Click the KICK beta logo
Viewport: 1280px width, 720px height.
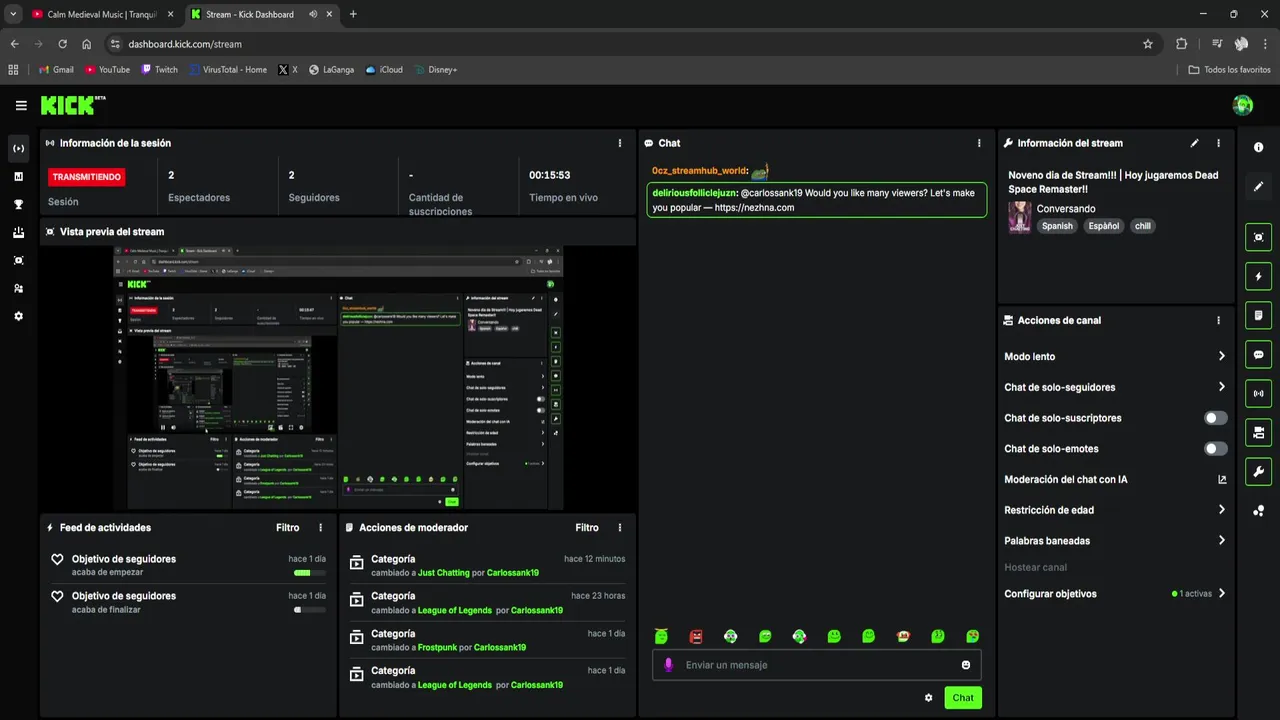pyautogui.click(x=73, y=105)
